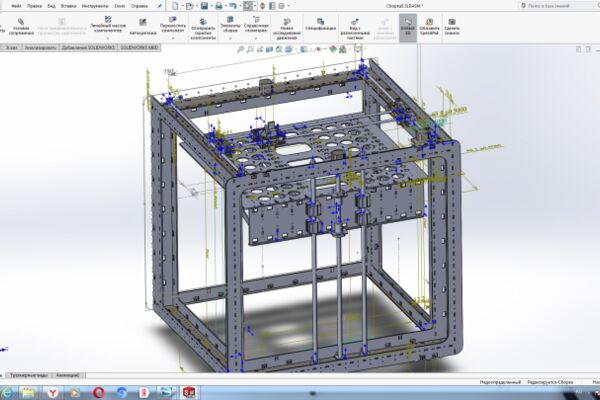Screen dimensions: 600x400
Task: Open Opera browser from the taskbar
Action: 99,393
